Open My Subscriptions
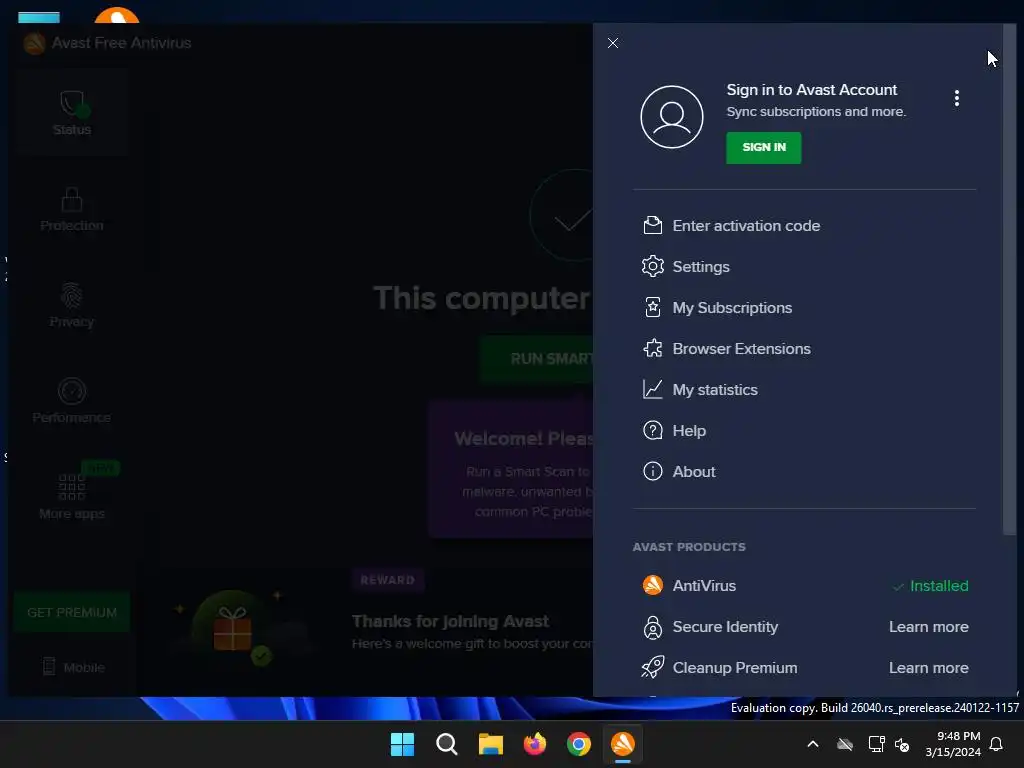Screen dimensions: 1024x768 [732, 308]
